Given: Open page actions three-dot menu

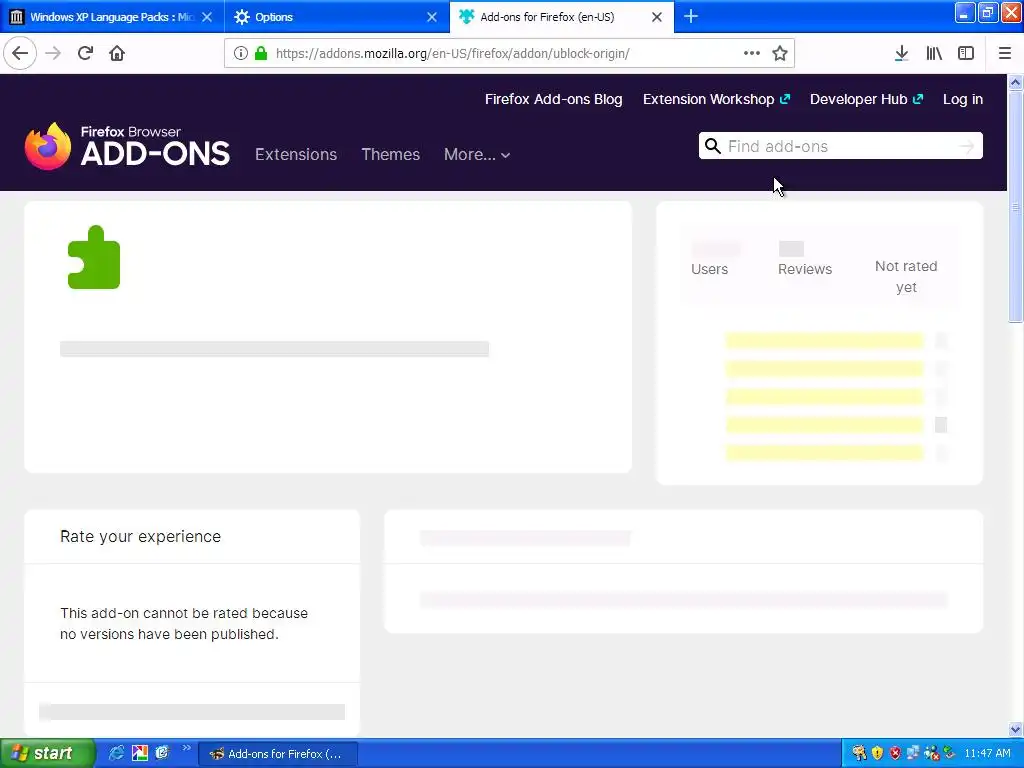Looking at the screenshot, I should tap(752, 54).
